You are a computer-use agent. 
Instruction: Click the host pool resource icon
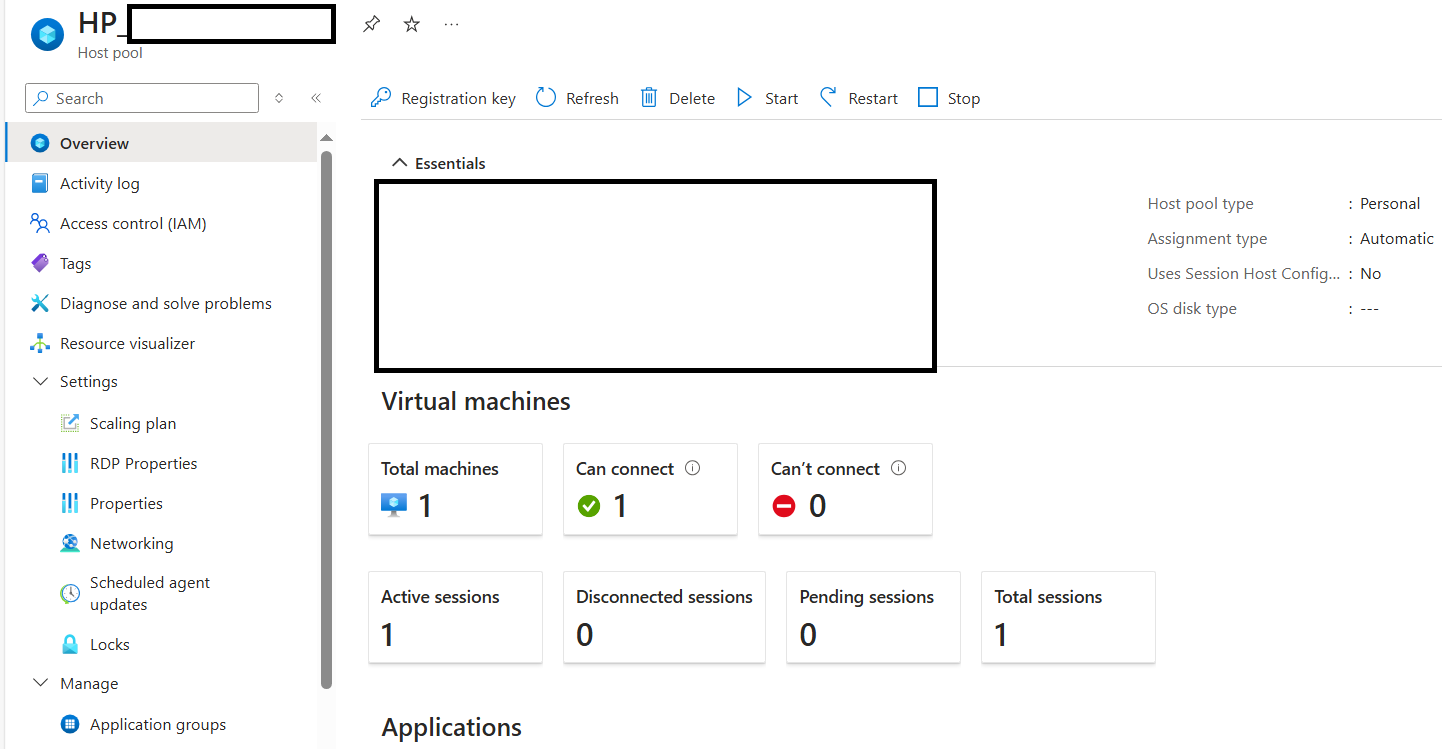point(47,35)
